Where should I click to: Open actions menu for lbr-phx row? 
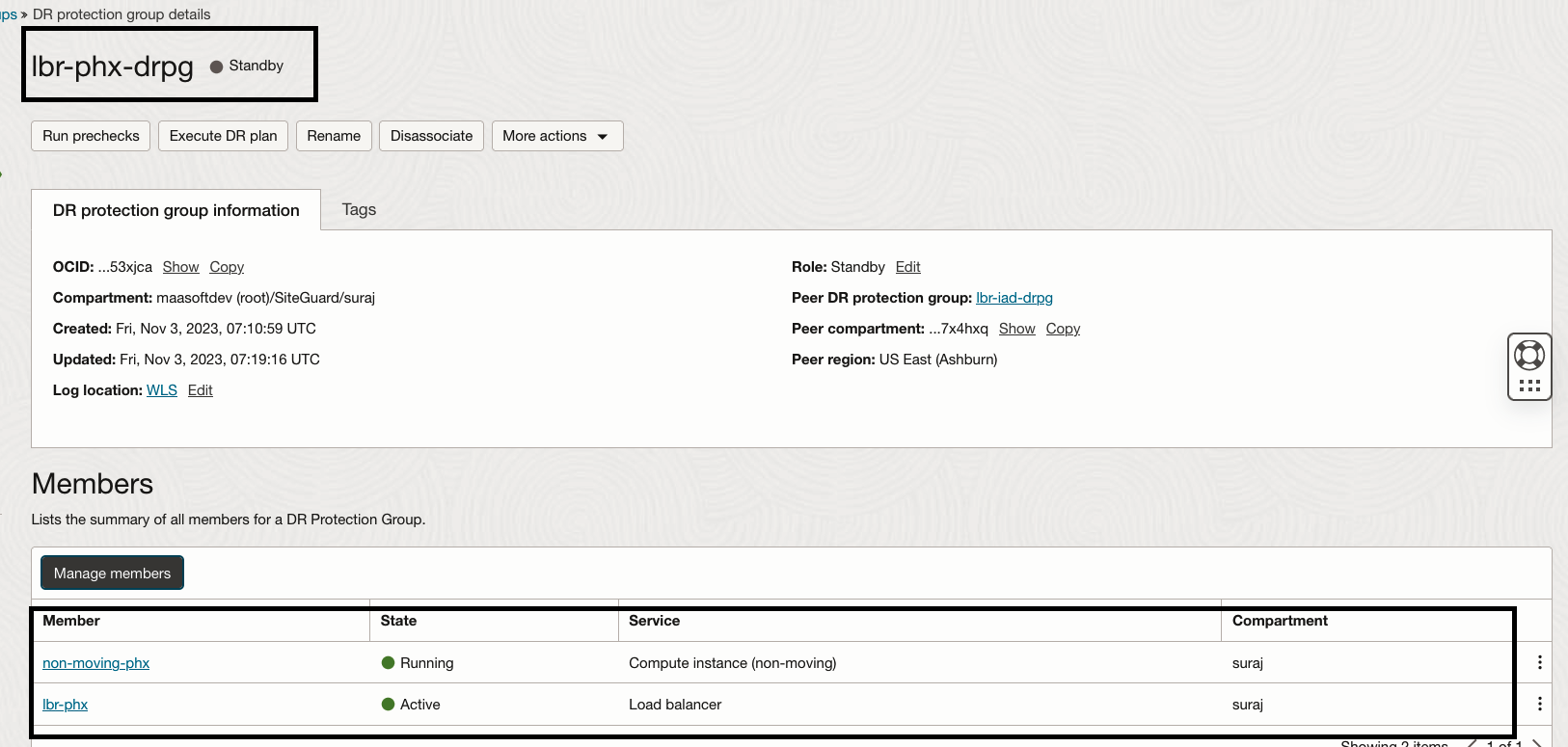pos(1539,704)
